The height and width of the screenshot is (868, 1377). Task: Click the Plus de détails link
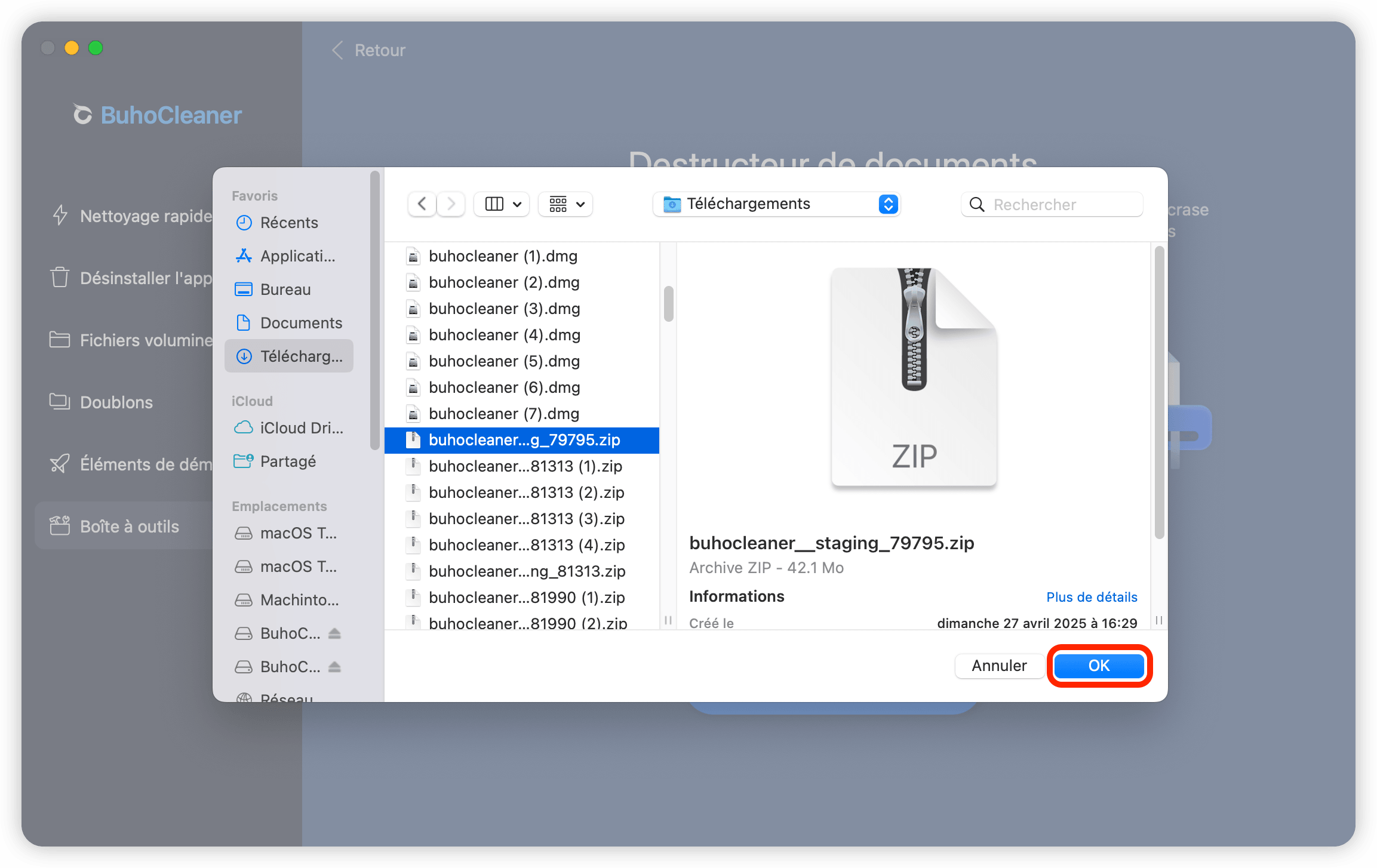click(x=1092, y=597)
